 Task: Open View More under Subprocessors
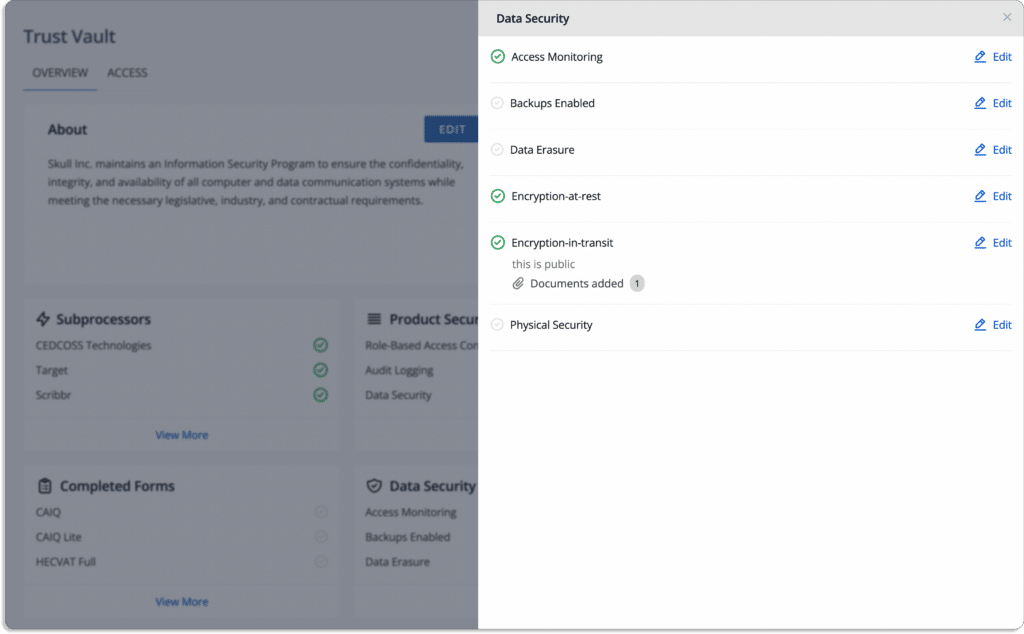pyautogui.click(x=182, y=435)
